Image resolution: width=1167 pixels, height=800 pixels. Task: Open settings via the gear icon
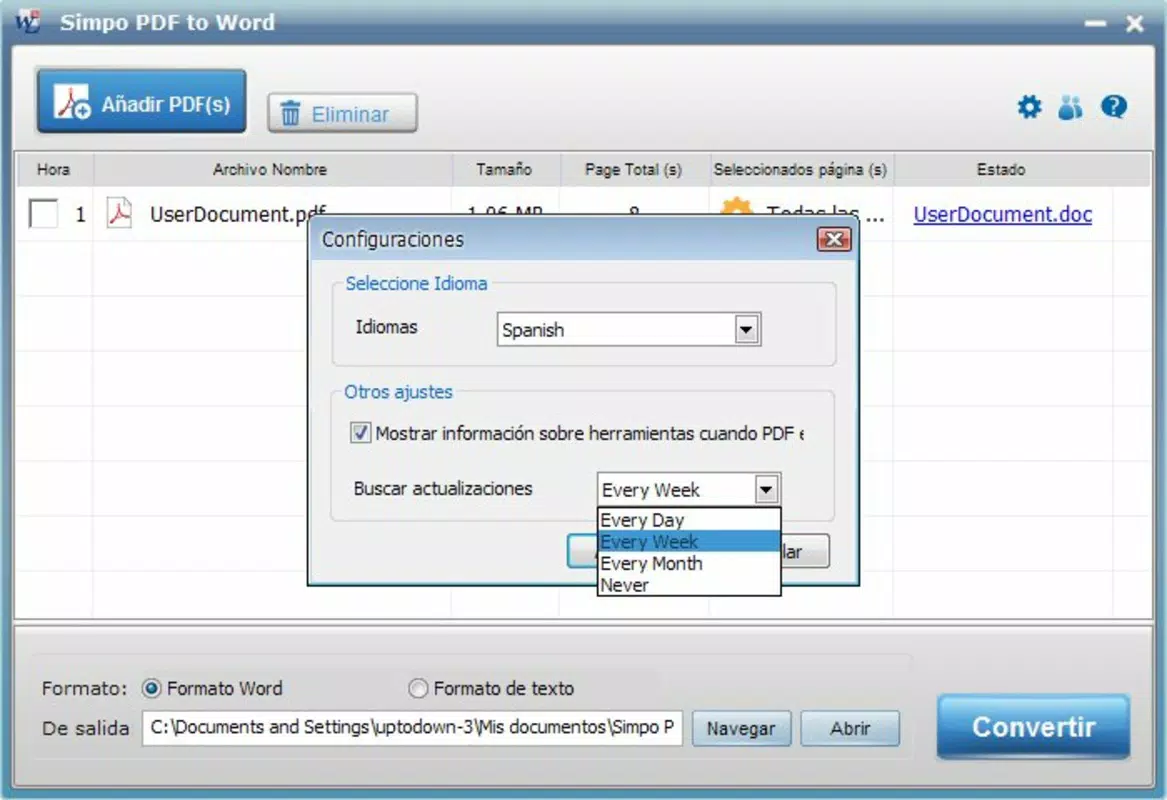pos(1029,107)
